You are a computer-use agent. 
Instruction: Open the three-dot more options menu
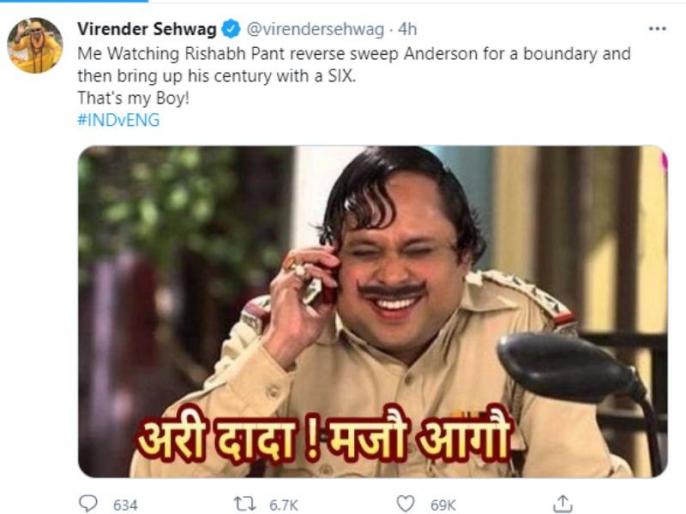(657, 29)
